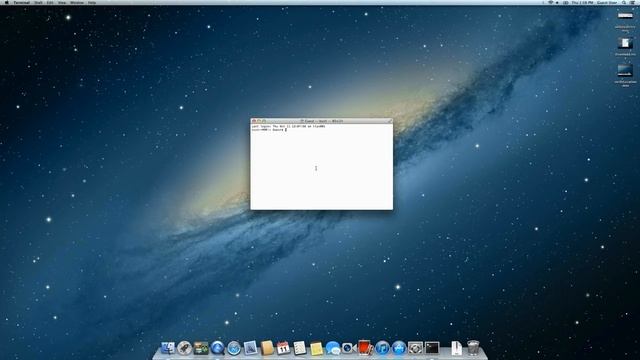Launch Safari compass icon in Dock

click(x=234, y=348)
